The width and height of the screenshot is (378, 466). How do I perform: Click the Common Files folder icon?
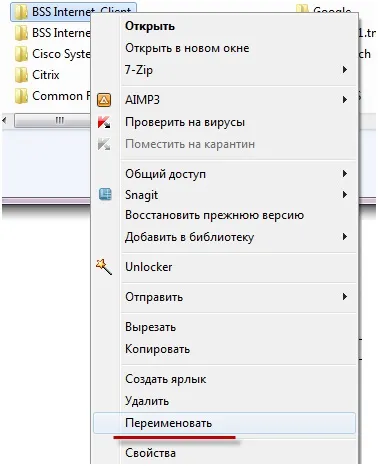click(21, 96)
